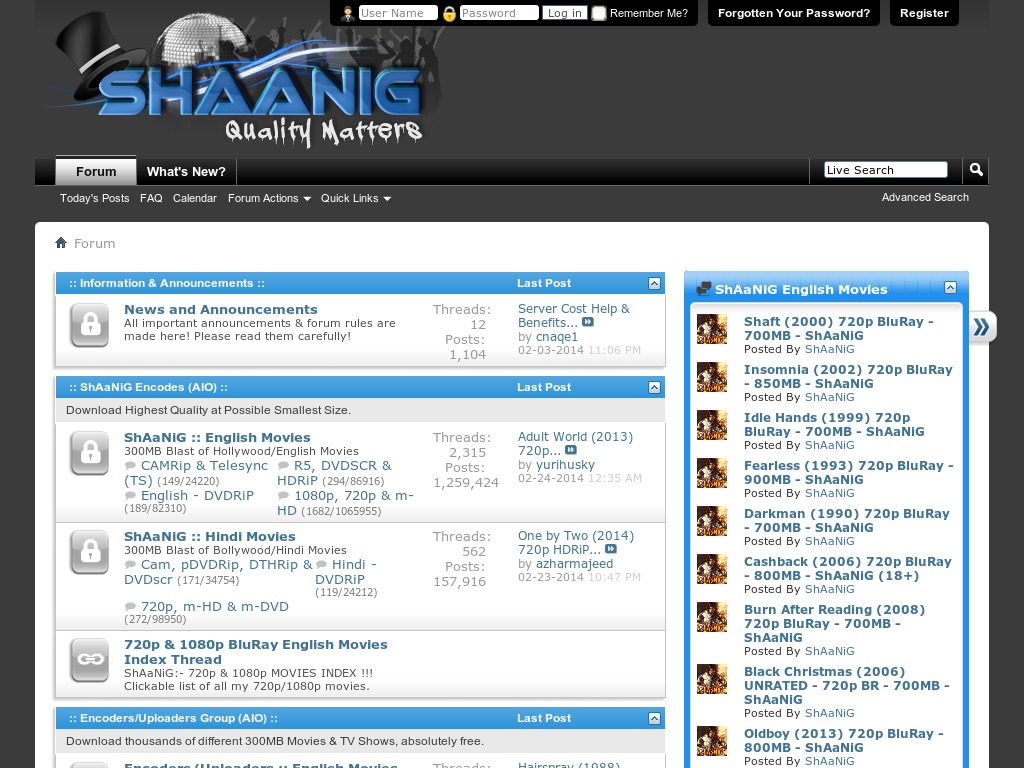Open the Calendar menu item
The height and width of the screenshot is (768, 1024).
pyautogui.click(x=195, y=198)
